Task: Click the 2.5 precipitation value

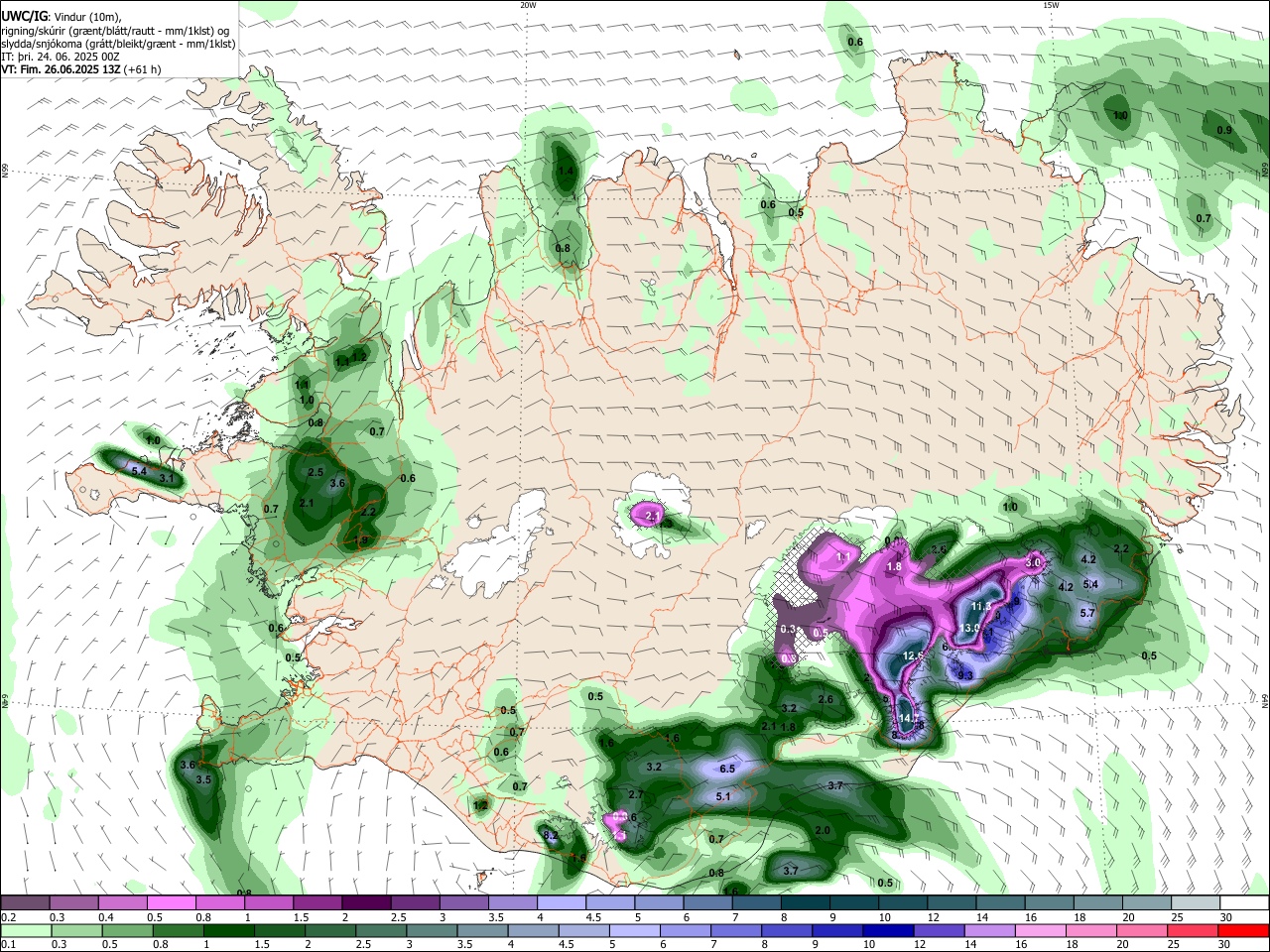Action: 316,473
